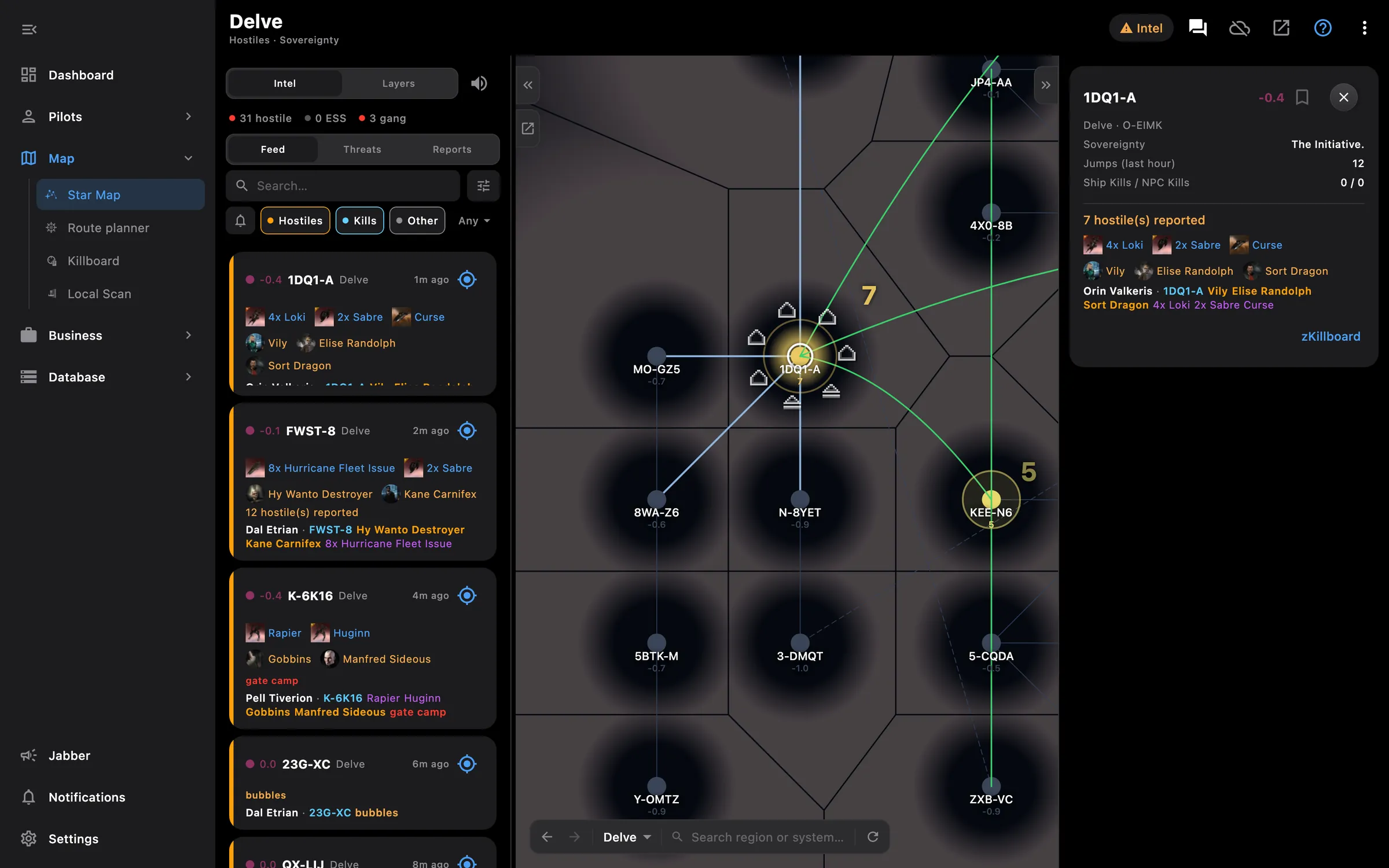Pop out the map view icon
Image resolution: width=1389 pixels, height=868 pixels.
pos(528,128)
